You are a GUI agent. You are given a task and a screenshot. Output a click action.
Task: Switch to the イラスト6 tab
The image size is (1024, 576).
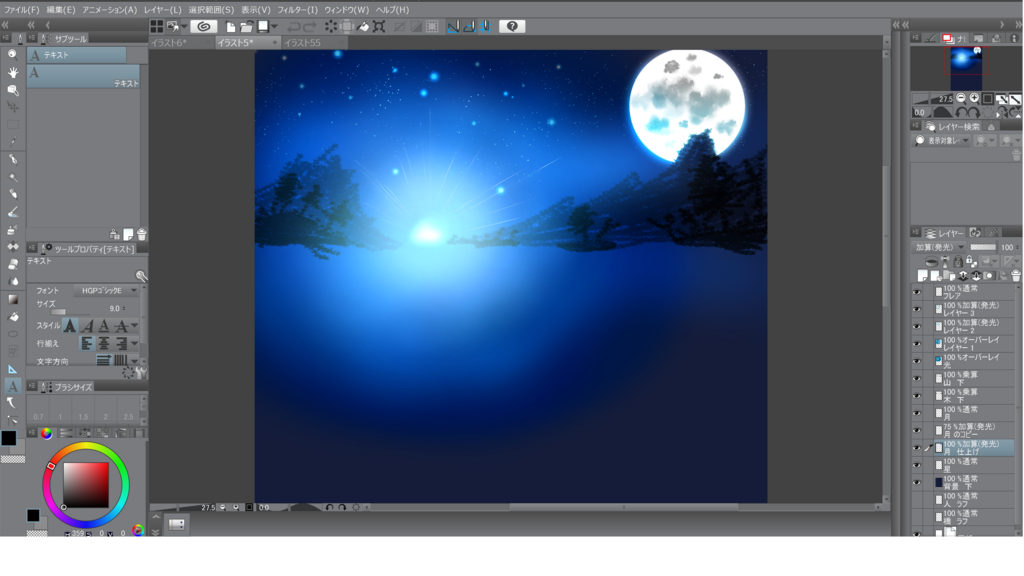tap(180, 42)
